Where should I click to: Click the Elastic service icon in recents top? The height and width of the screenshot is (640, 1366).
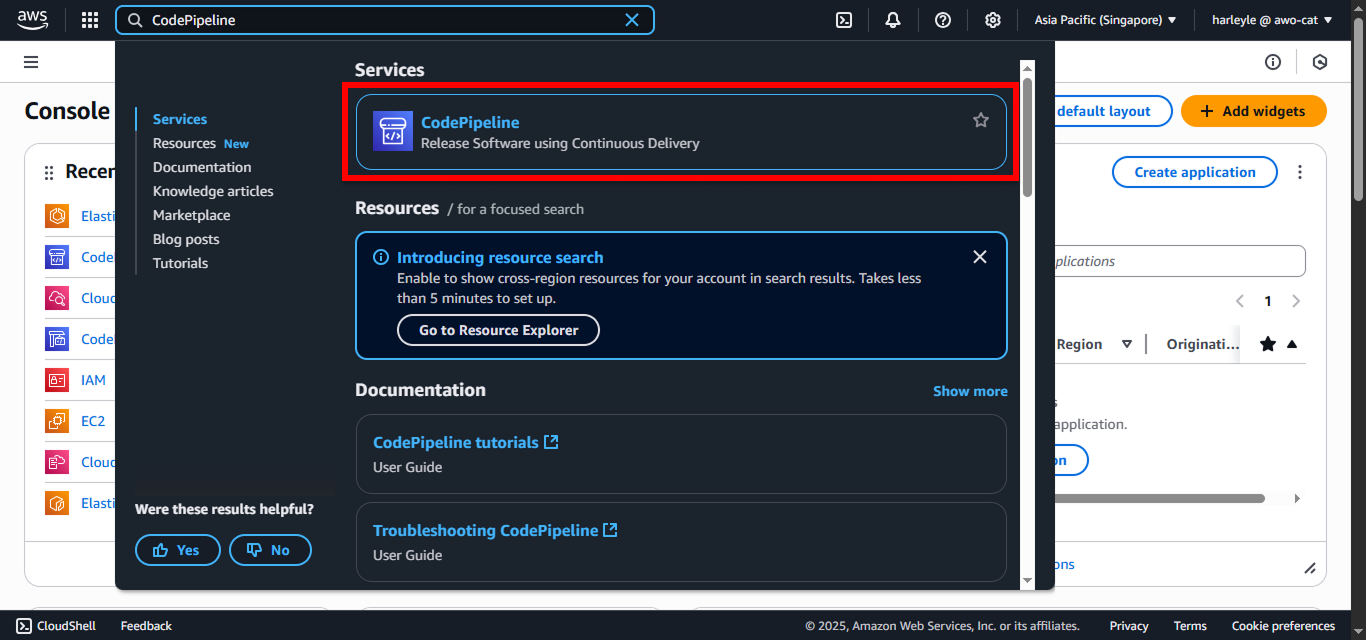57,216
